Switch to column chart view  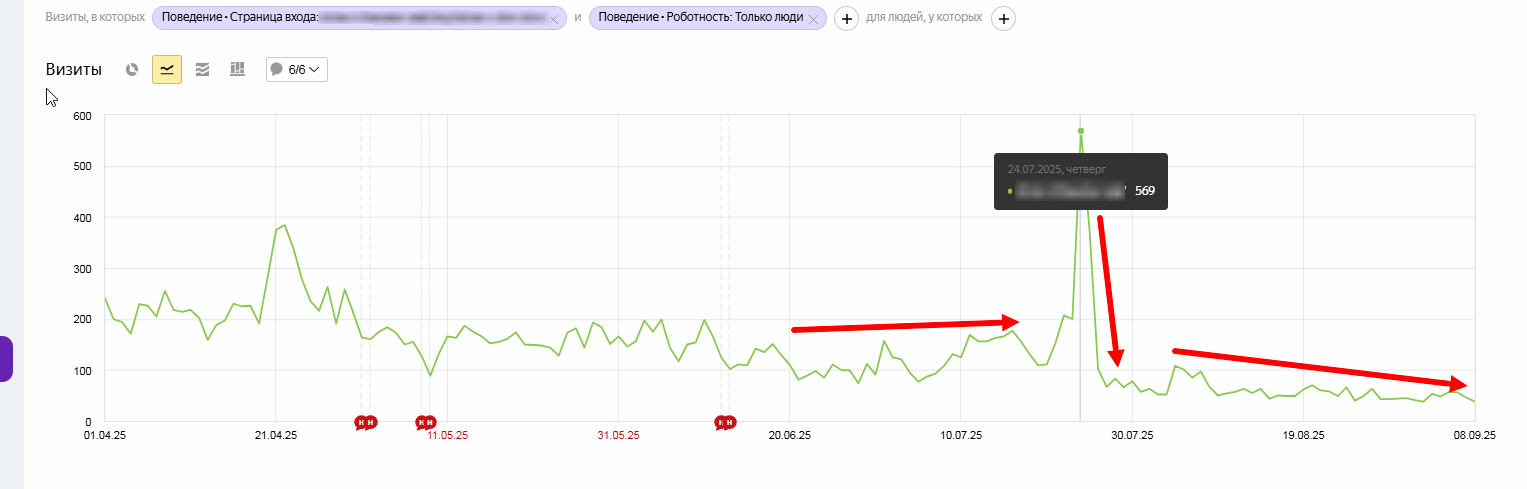coord(237,70)
